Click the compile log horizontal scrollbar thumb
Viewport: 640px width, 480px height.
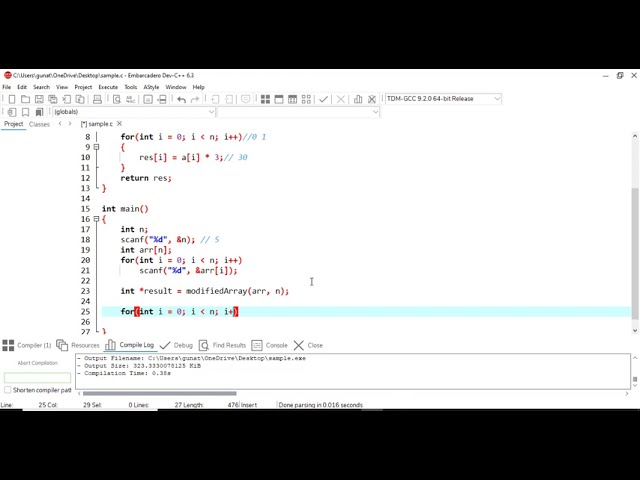[160, 393]
